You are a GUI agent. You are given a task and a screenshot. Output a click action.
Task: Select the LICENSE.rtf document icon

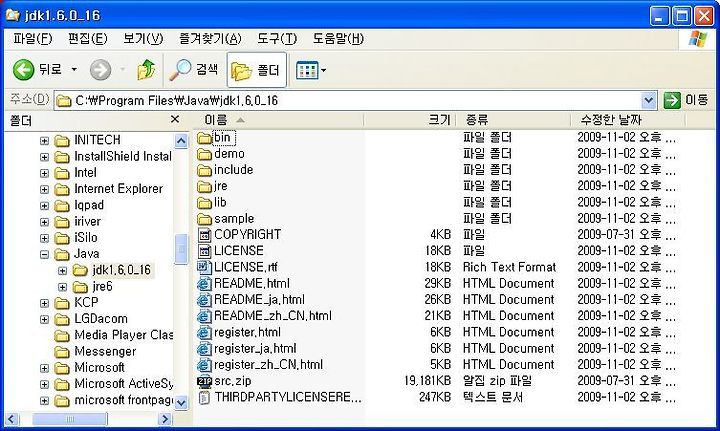[204, 267]
